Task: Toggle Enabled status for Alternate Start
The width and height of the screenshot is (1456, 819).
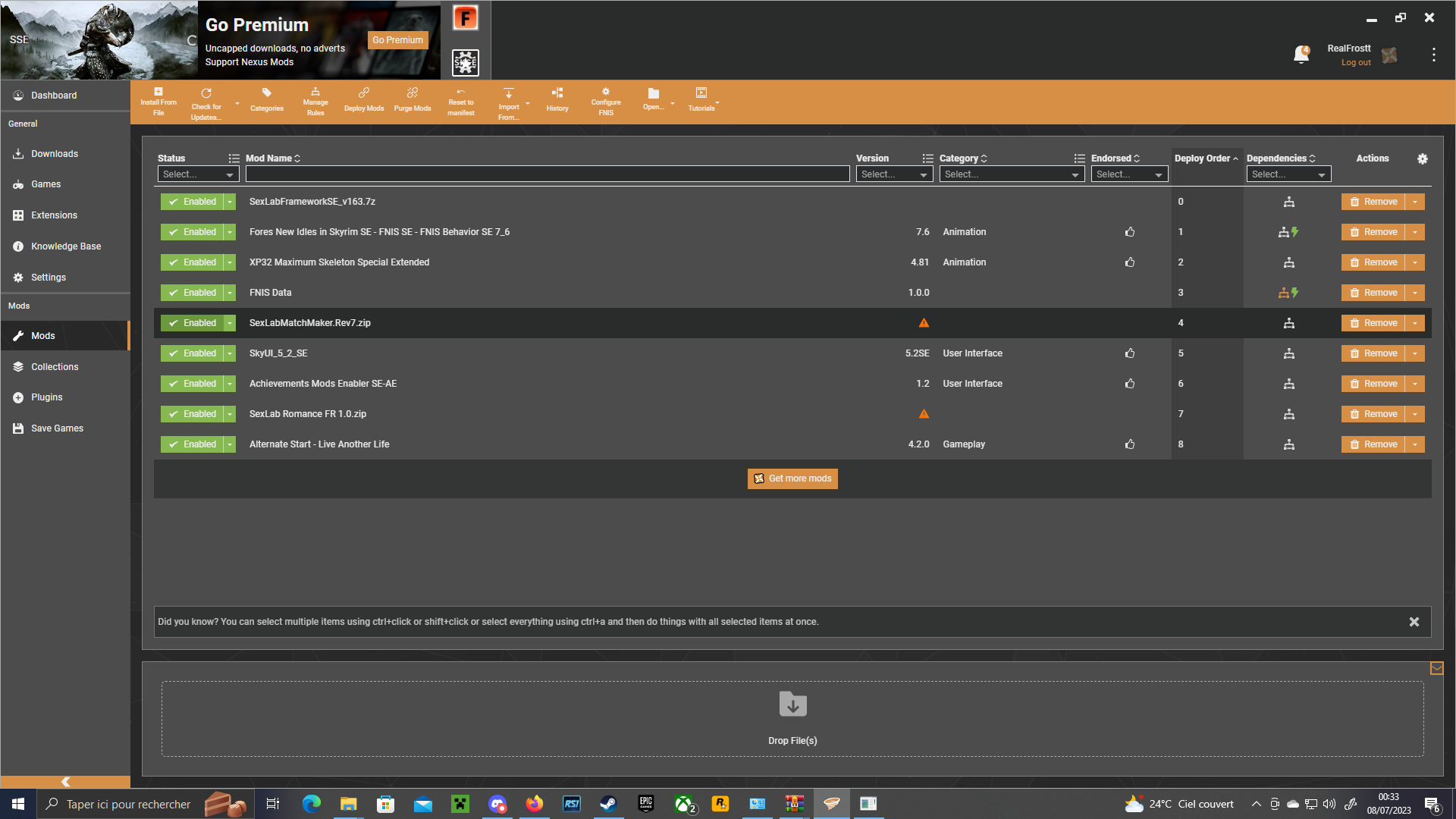Action: [192, 444]
